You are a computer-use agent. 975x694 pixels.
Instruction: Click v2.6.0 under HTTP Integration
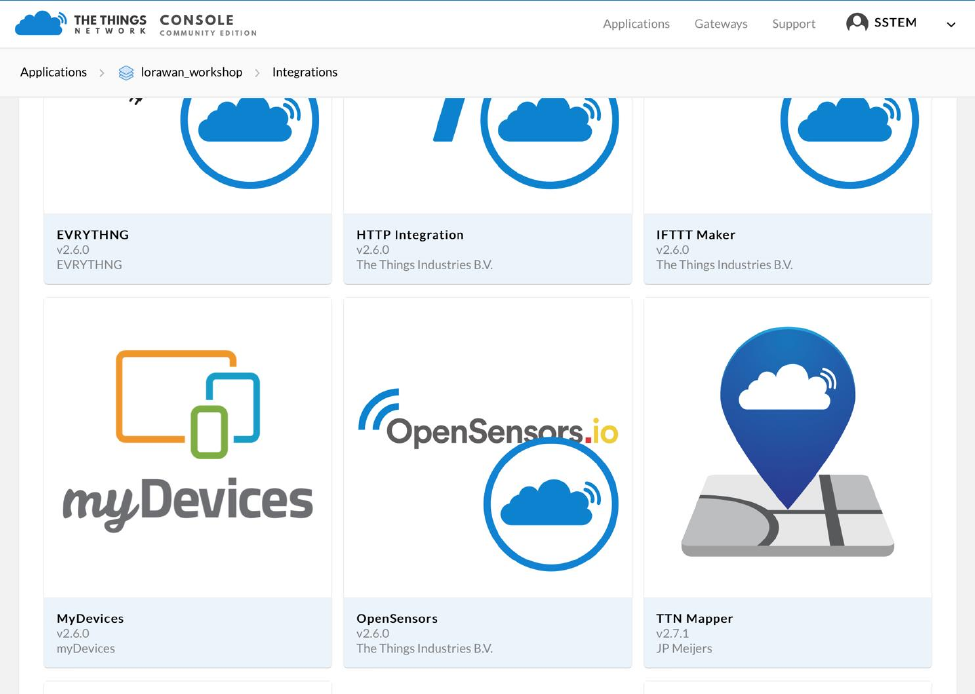(x=372, y=249)
